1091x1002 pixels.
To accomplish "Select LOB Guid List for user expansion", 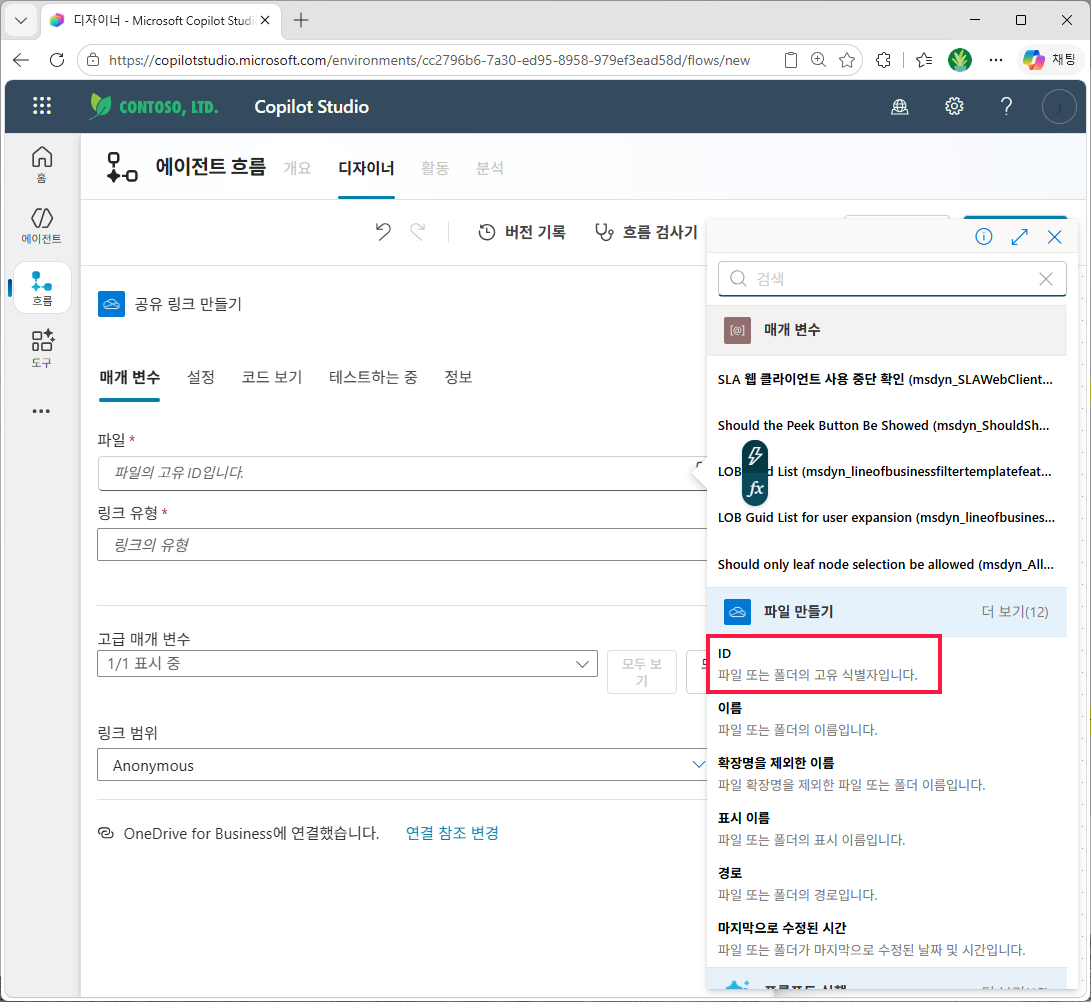I will (x=886, y=518).
